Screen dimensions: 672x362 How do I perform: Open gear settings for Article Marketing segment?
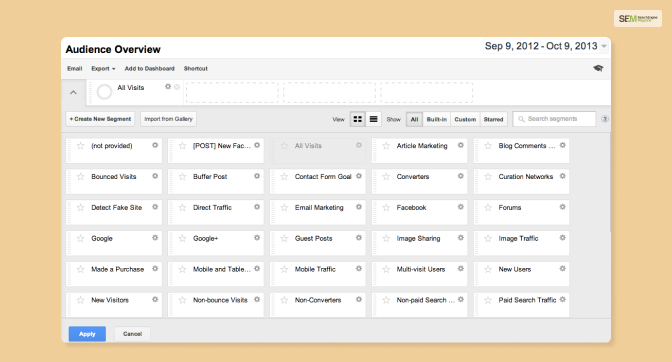click(x=461, y=145)
